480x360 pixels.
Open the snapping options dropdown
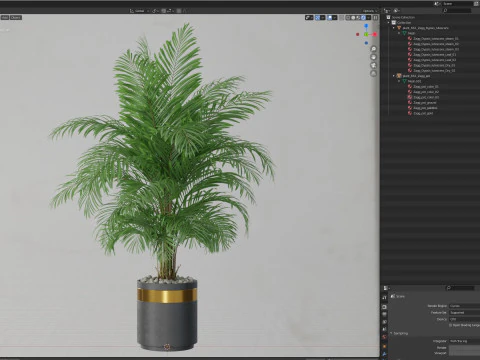pos(170,11)
